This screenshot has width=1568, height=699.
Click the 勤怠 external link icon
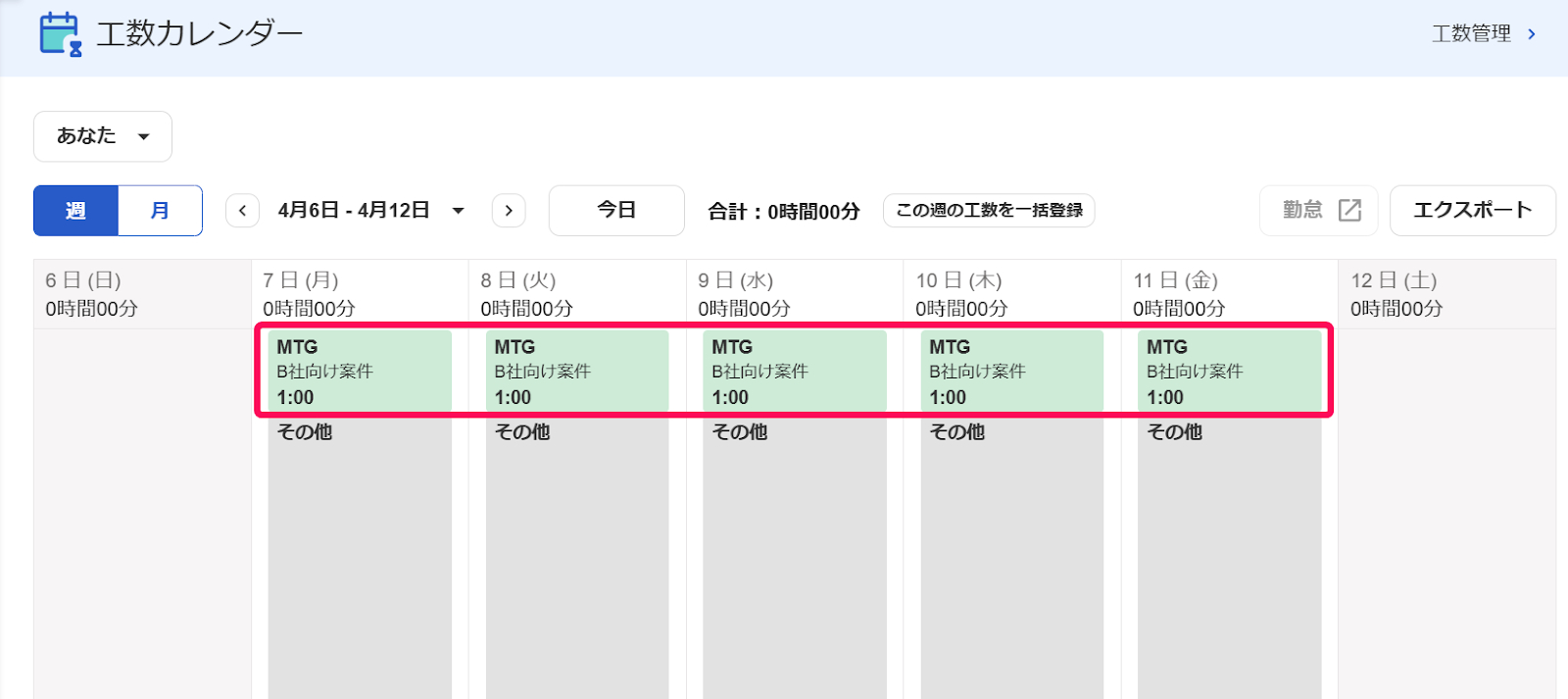(x=1350, y=211)
